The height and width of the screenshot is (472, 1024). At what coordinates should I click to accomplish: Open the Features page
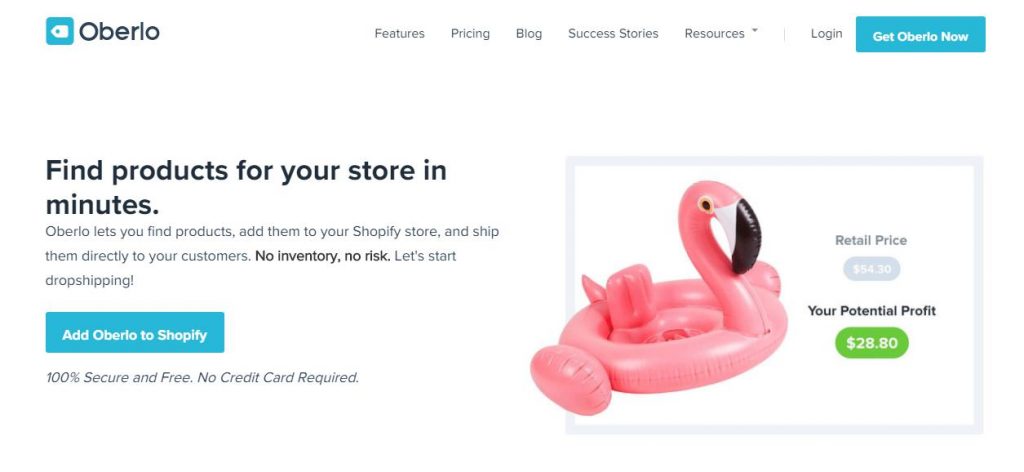pos(400,33)
